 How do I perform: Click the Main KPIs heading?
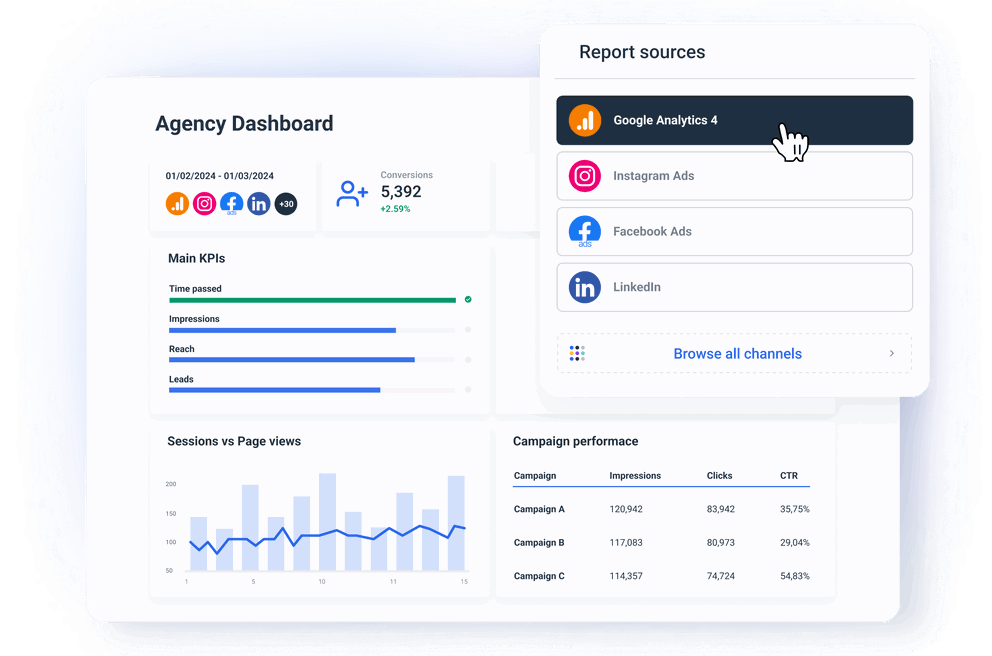pyautogui.click(x=197, y=258)
